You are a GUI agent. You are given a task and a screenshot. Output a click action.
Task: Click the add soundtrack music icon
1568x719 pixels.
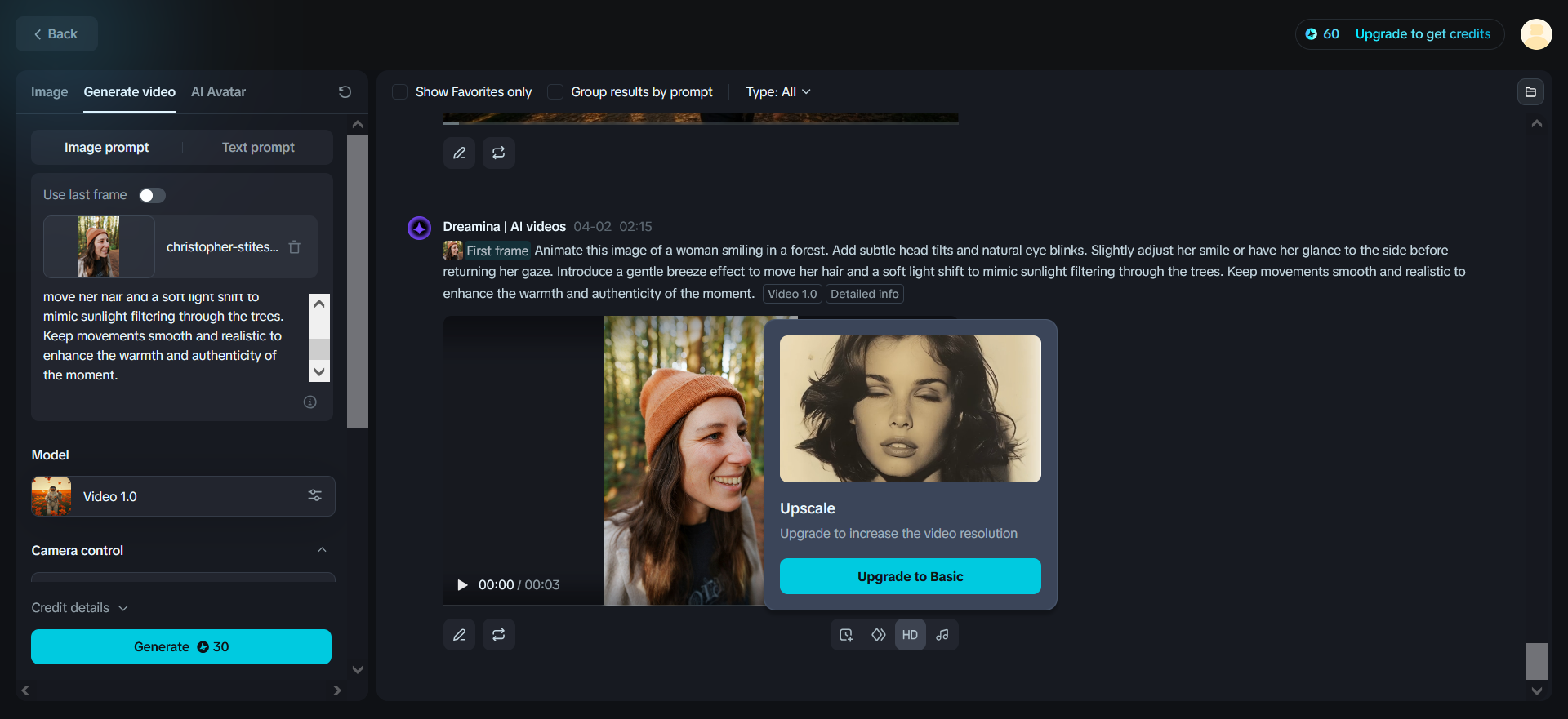942,635
